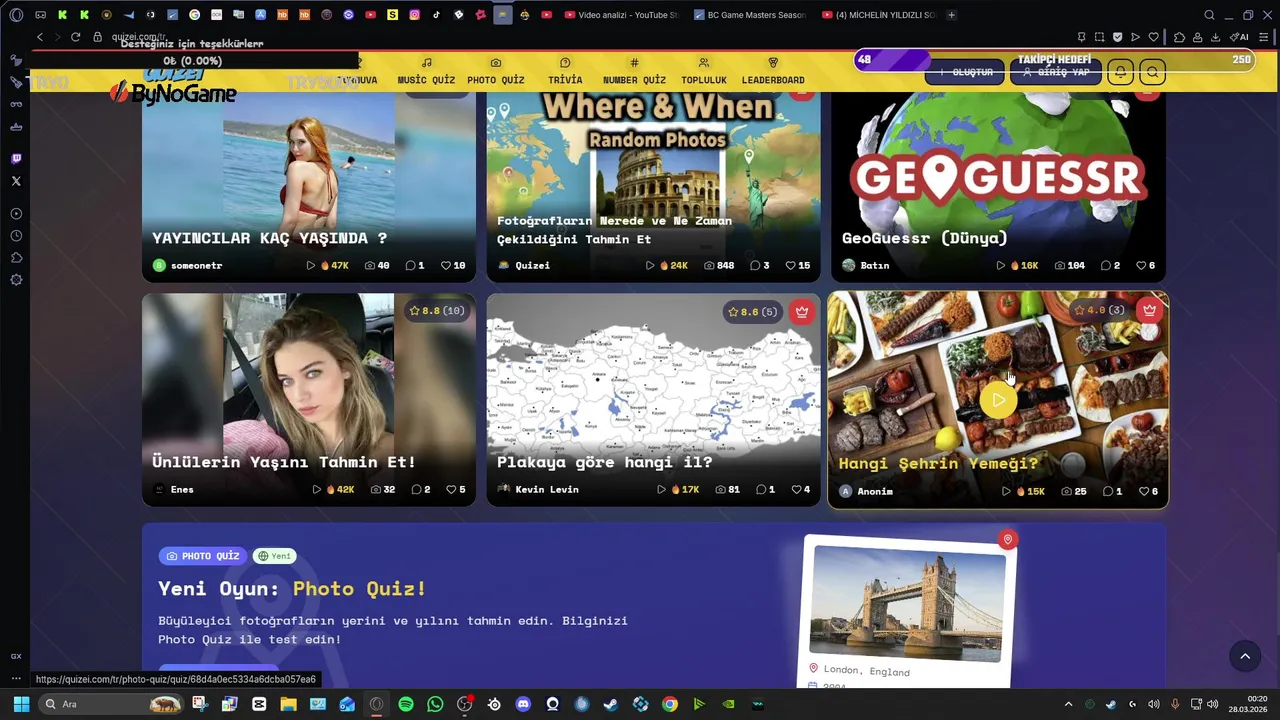Open the Leaderboard page
The width and height of the screenshot is (1280, 720).
pos(773,71)
